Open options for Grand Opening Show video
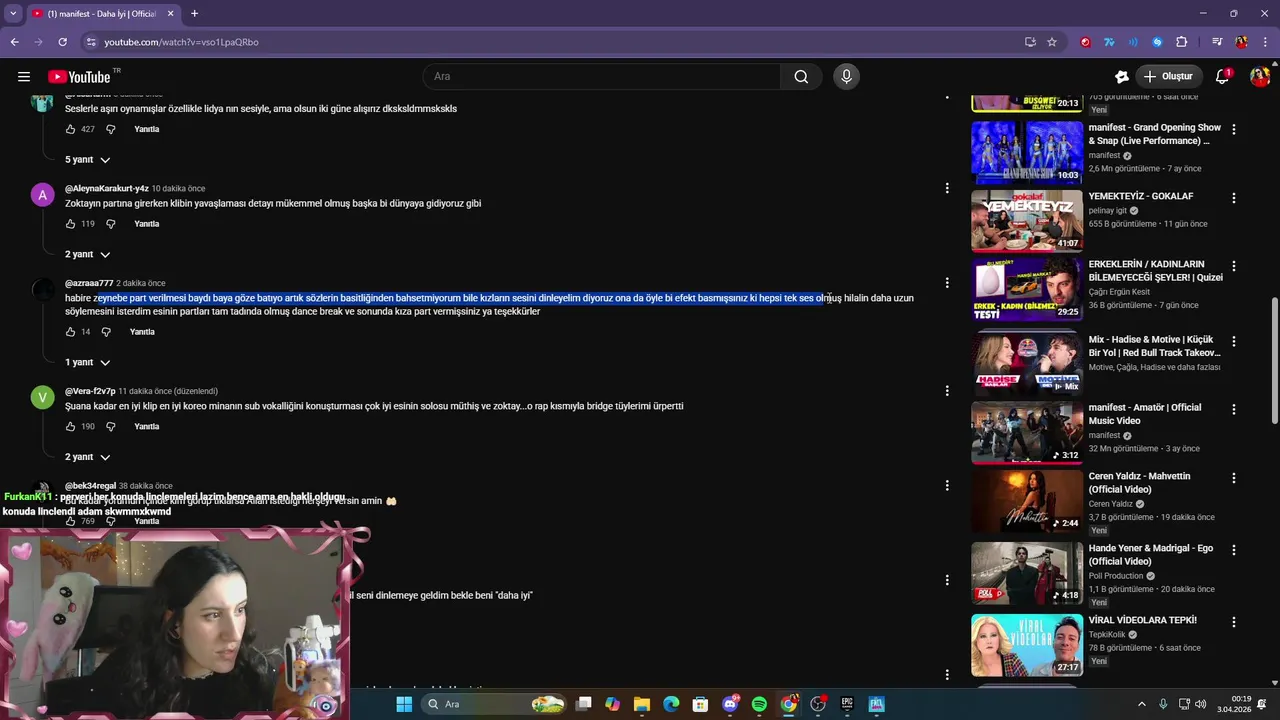1280x720 pixels. 1234,129
